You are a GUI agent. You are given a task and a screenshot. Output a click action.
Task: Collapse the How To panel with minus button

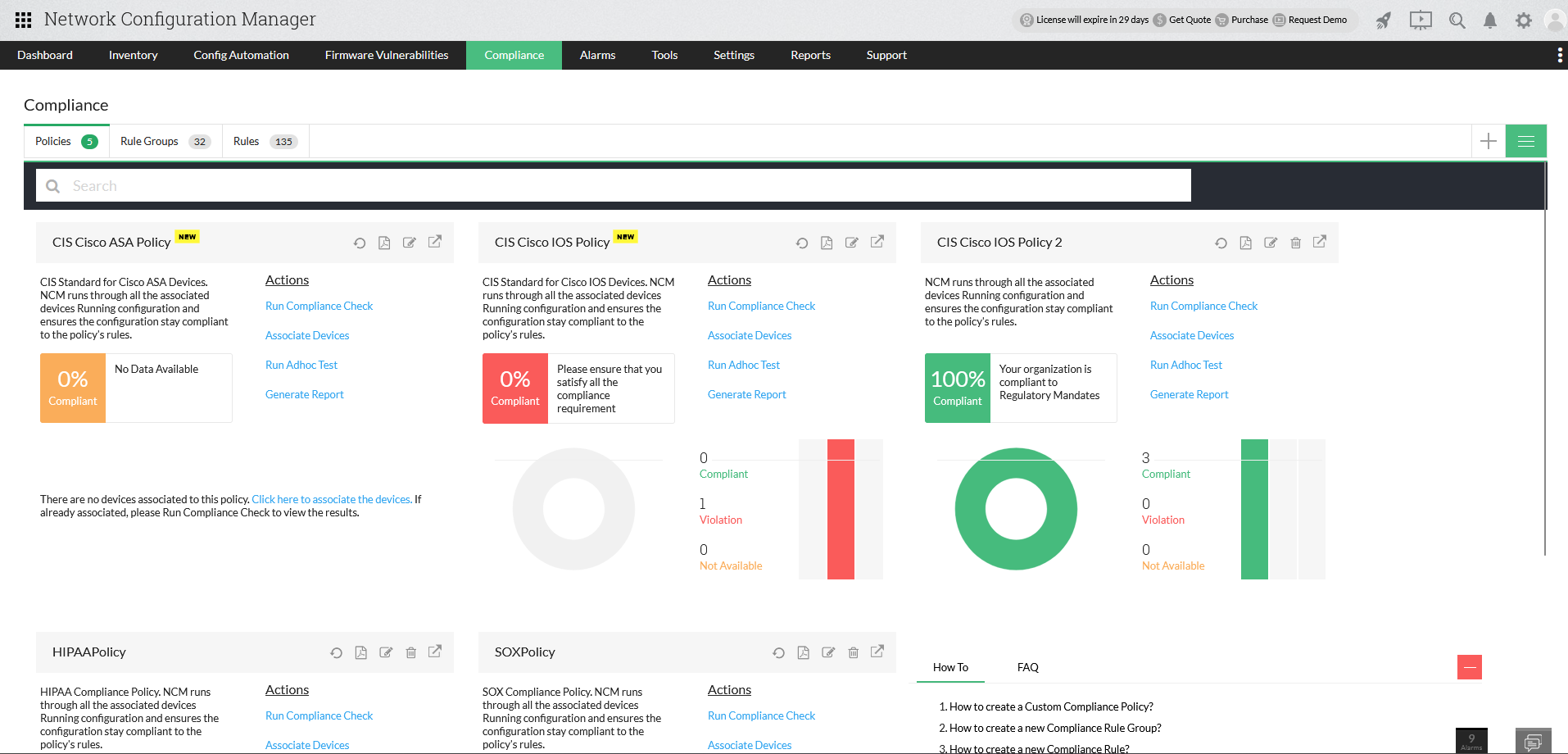click(1470, 667)
